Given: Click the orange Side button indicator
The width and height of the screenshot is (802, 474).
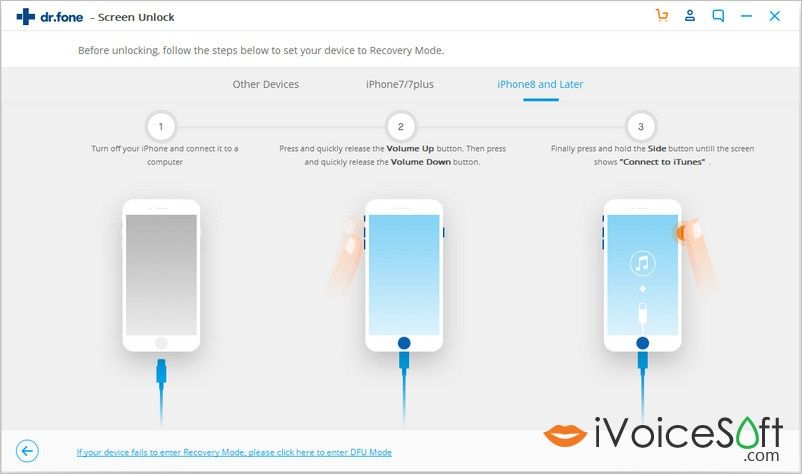Looking at the screenshot, I should pyautogui.click(x=682, y=233).
